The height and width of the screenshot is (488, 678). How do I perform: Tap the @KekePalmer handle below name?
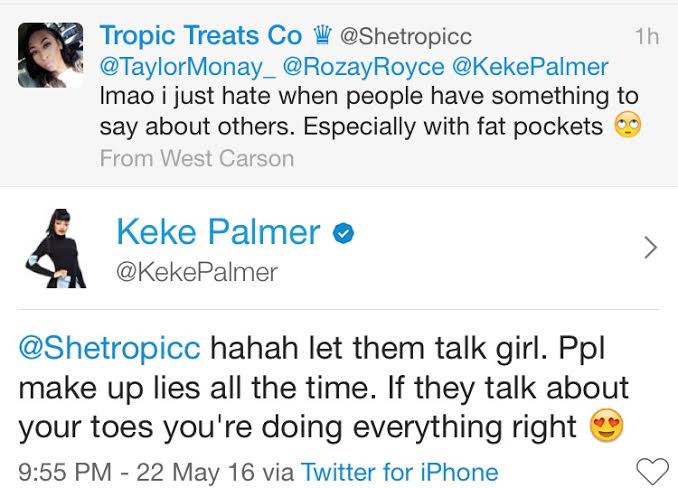pyautogui.click(x=197, y=272)
